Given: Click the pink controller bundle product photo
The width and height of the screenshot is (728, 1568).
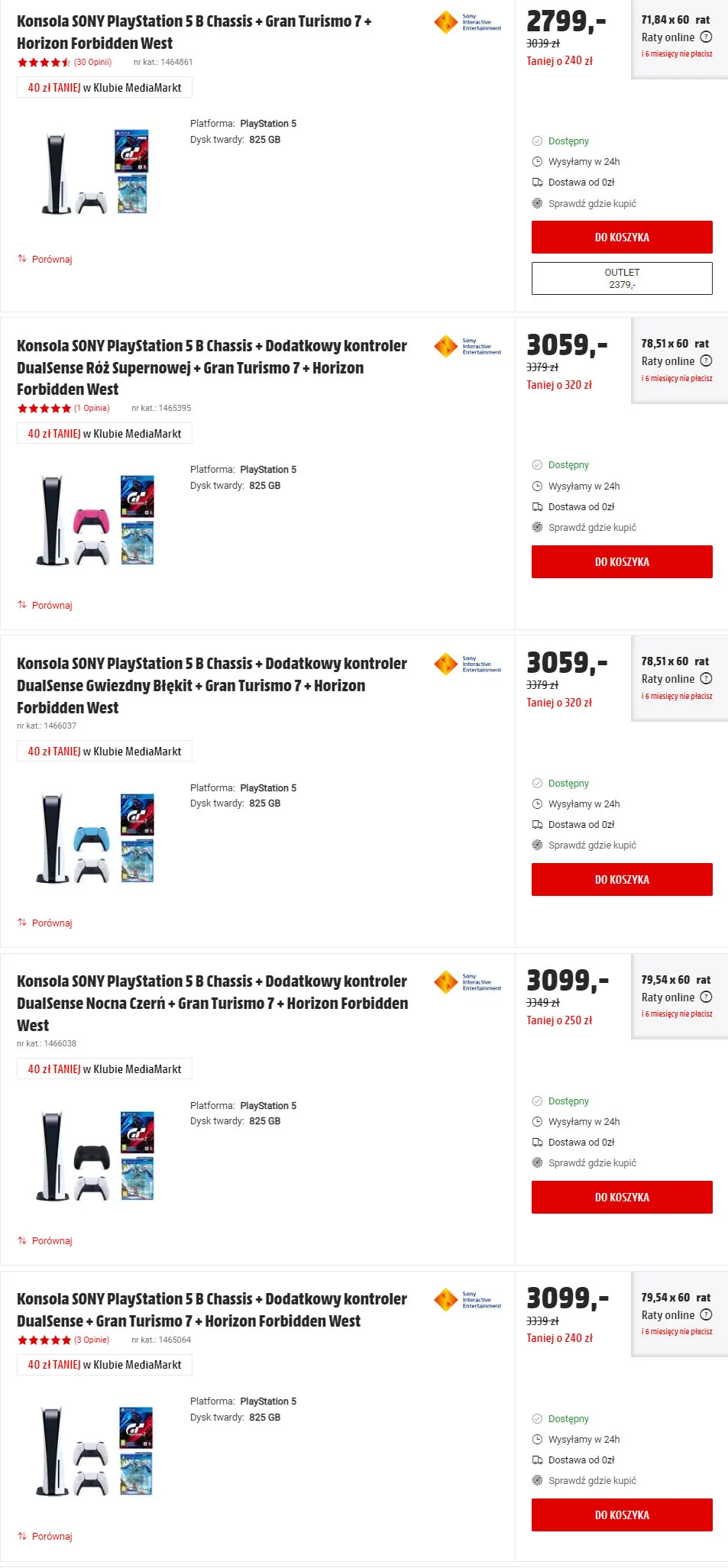Looking at the screenshot, I should point(92,519).
